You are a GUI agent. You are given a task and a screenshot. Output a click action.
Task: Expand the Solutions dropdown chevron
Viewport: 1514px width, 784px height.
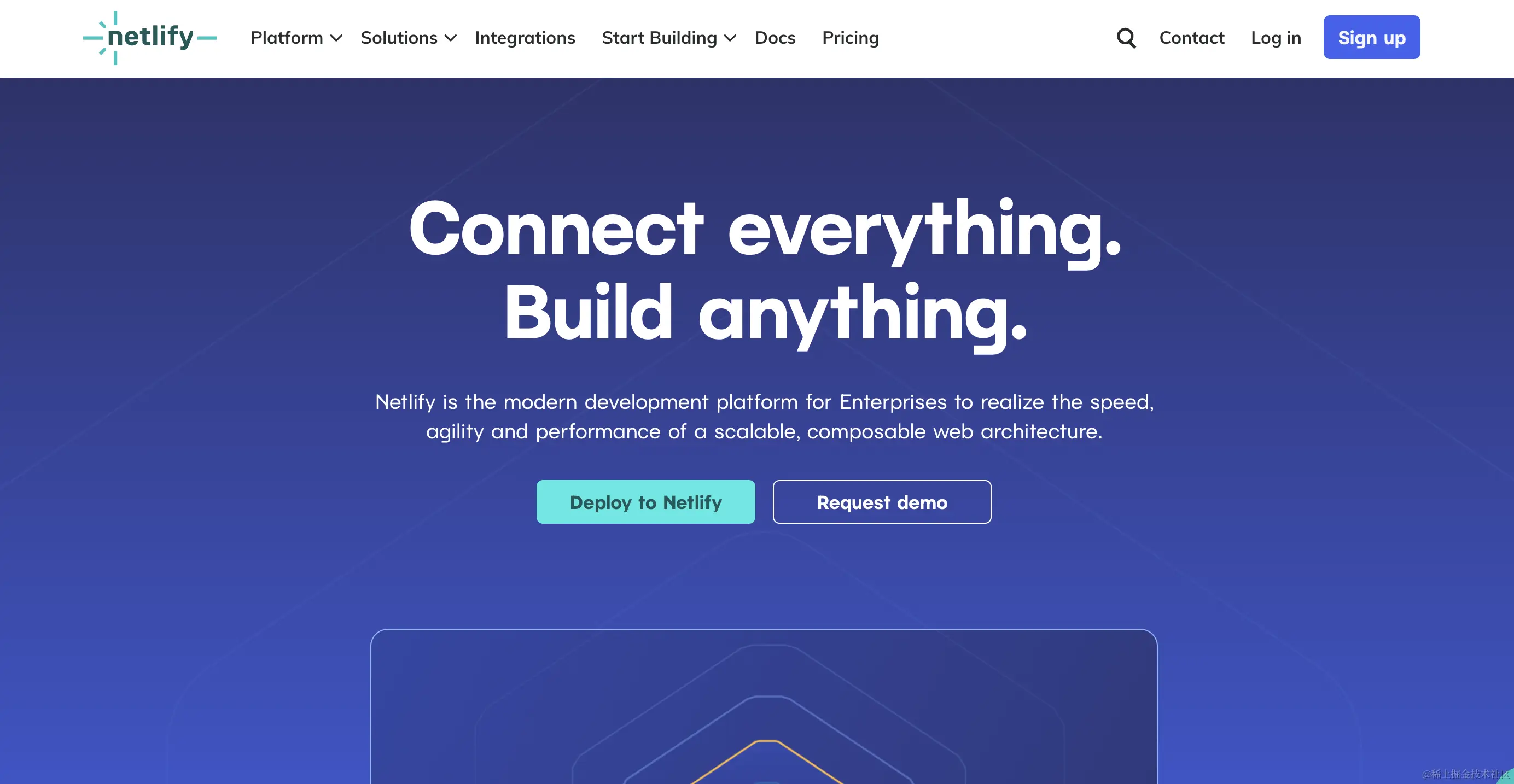451,38
